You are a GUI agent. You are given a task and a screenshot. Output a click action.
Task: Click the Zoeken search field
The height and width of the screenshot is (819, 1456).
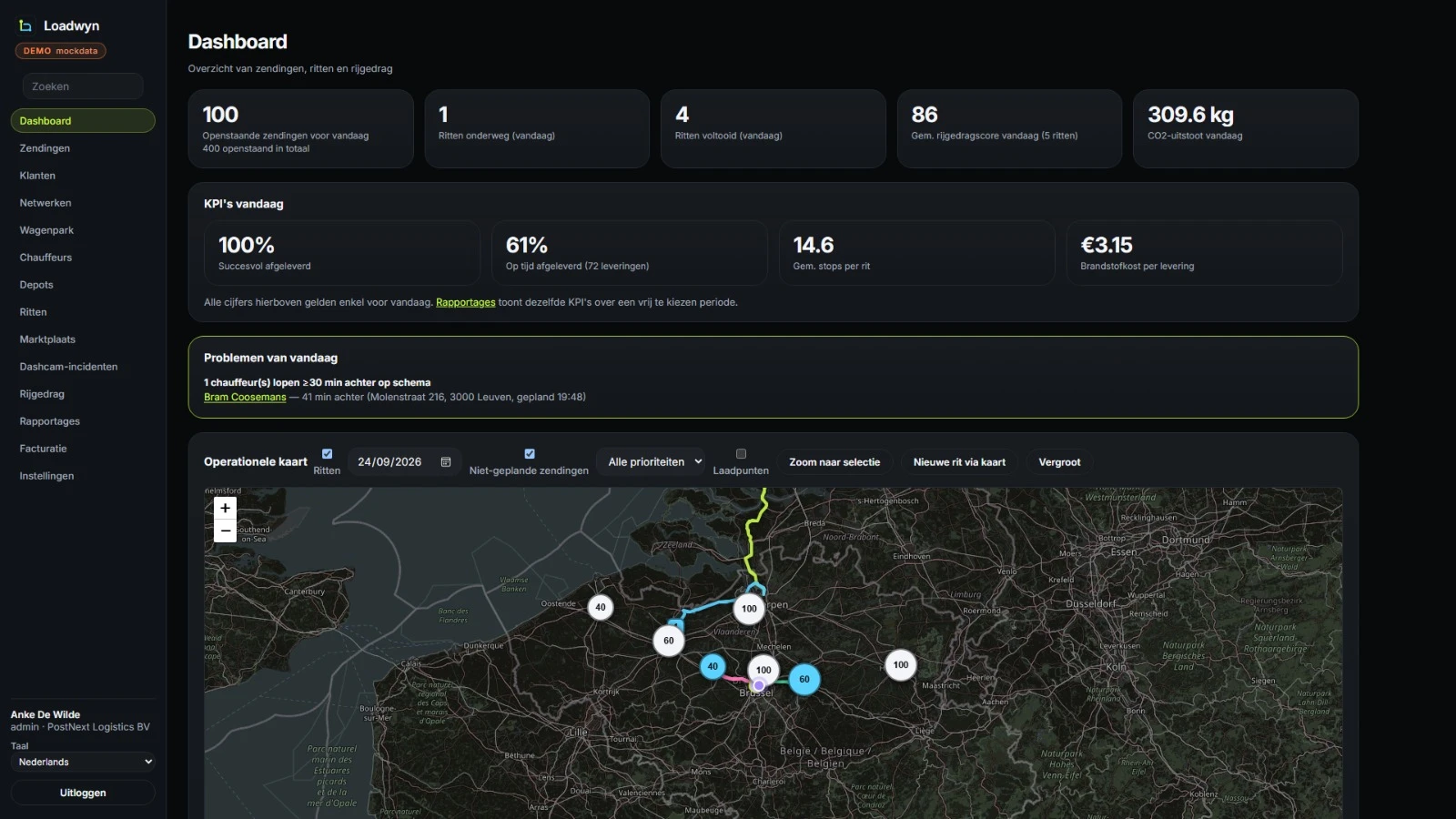(83, 86)
